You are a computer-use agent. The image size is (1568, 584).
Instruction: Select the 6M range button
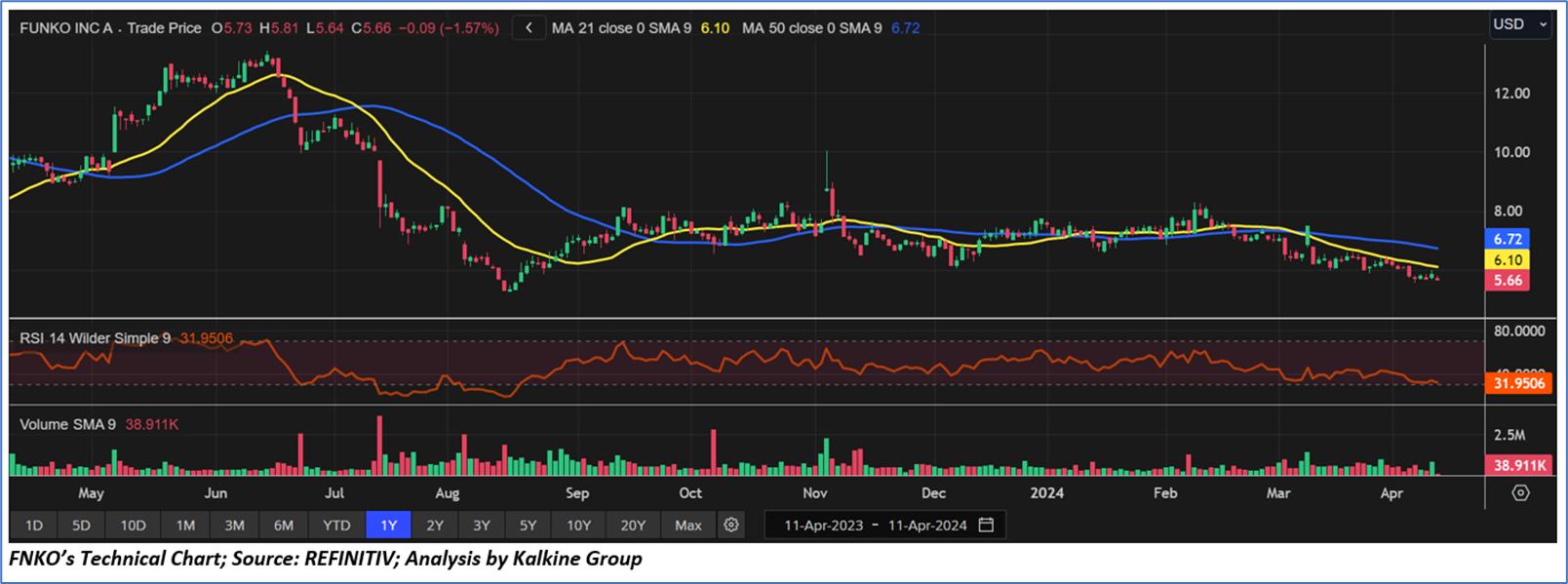point(284,526)
